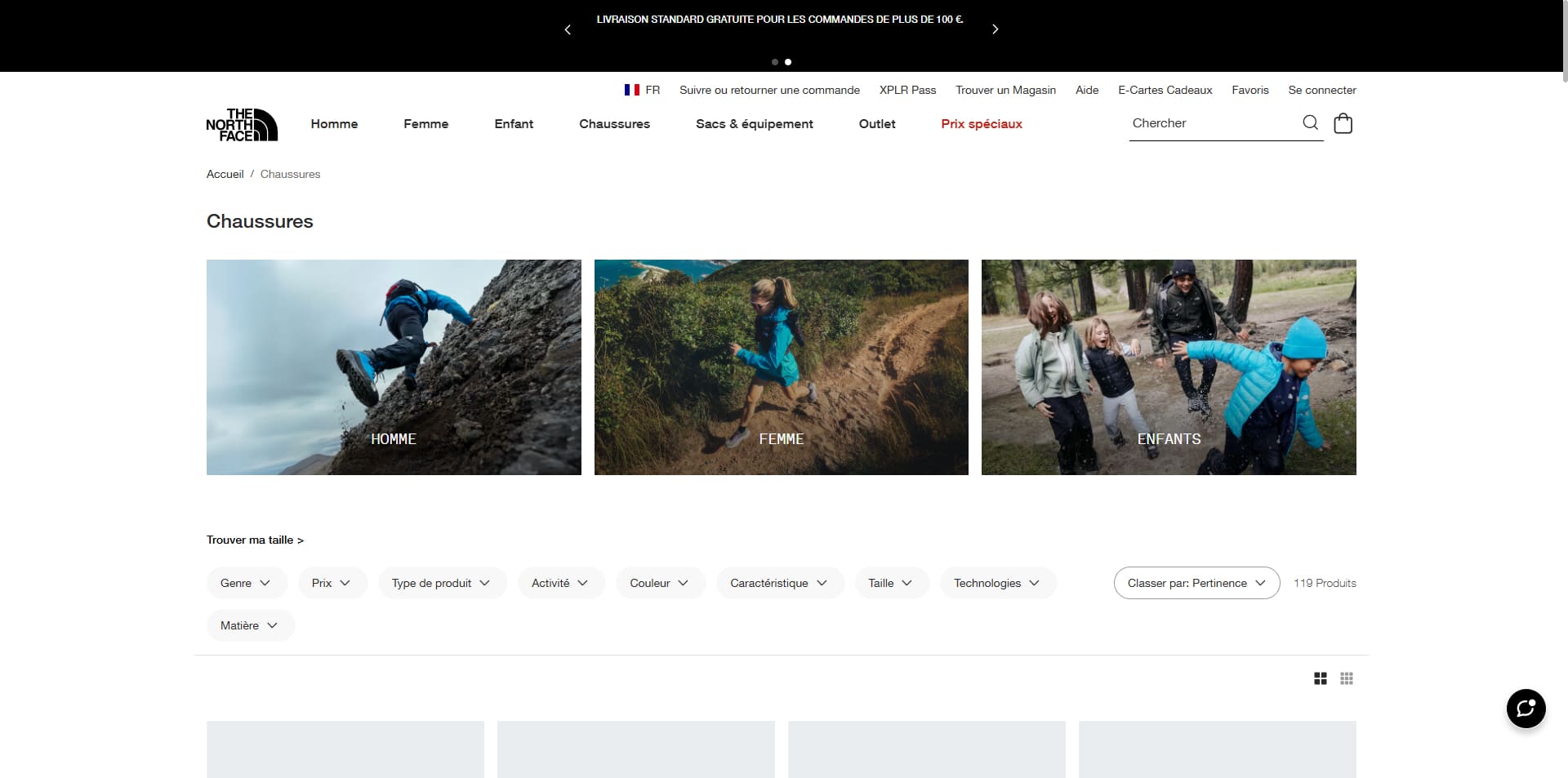Open the Outlet menu
This screenshot has height=778, width=1568.
coord(877,124)
